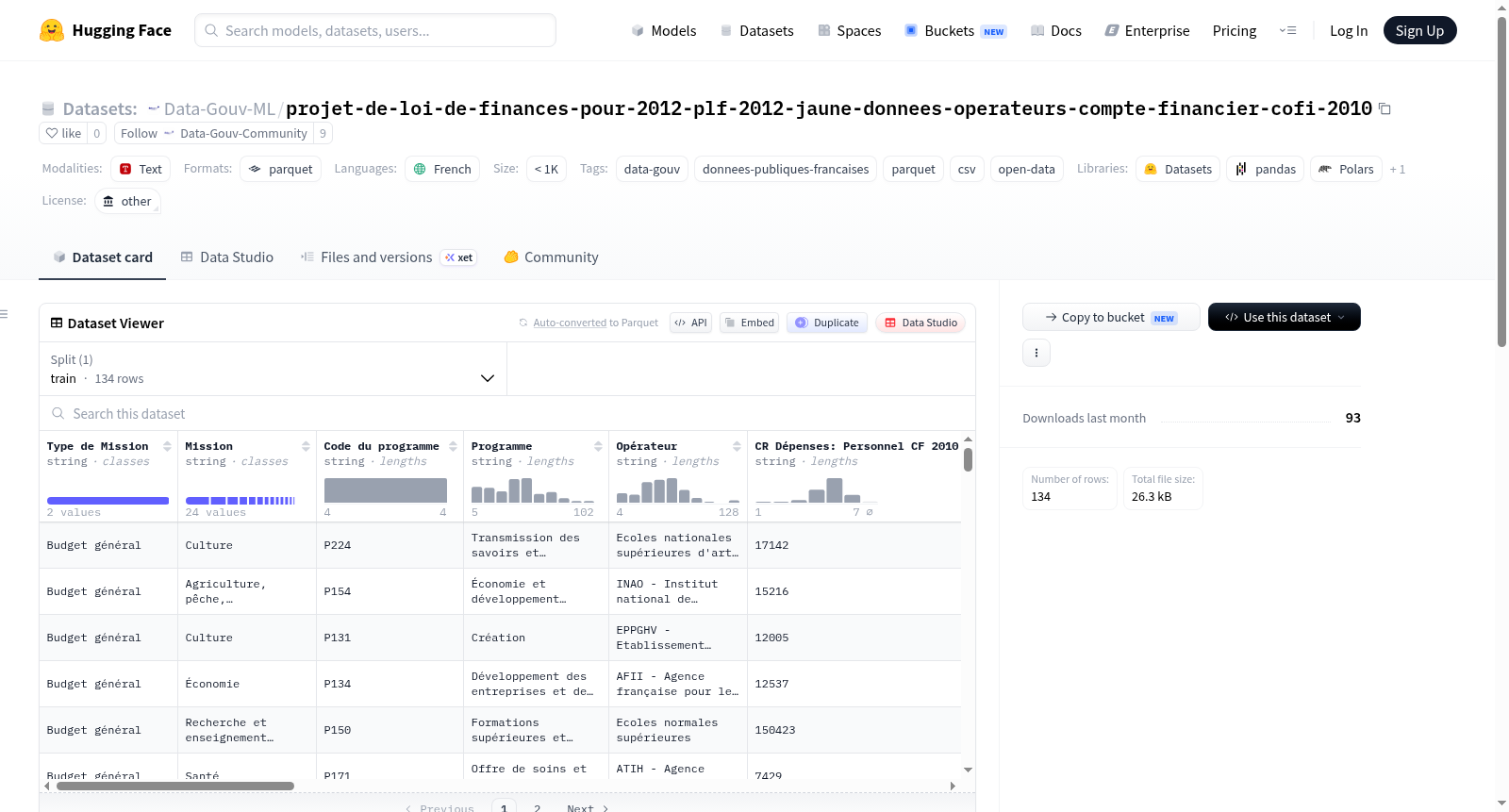Click the Next page link
1509x812 pixels.
[x=588, y=807]
